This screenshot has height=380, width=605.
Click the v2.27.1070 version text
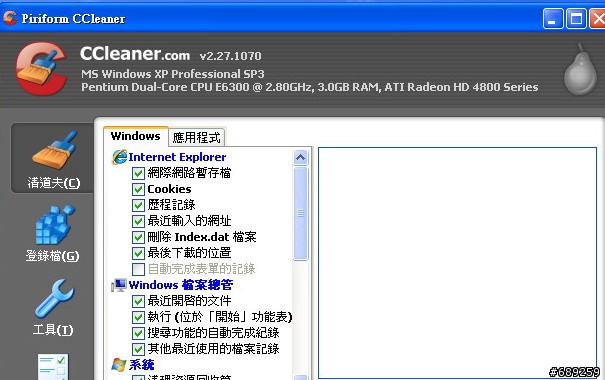(230, 56)
